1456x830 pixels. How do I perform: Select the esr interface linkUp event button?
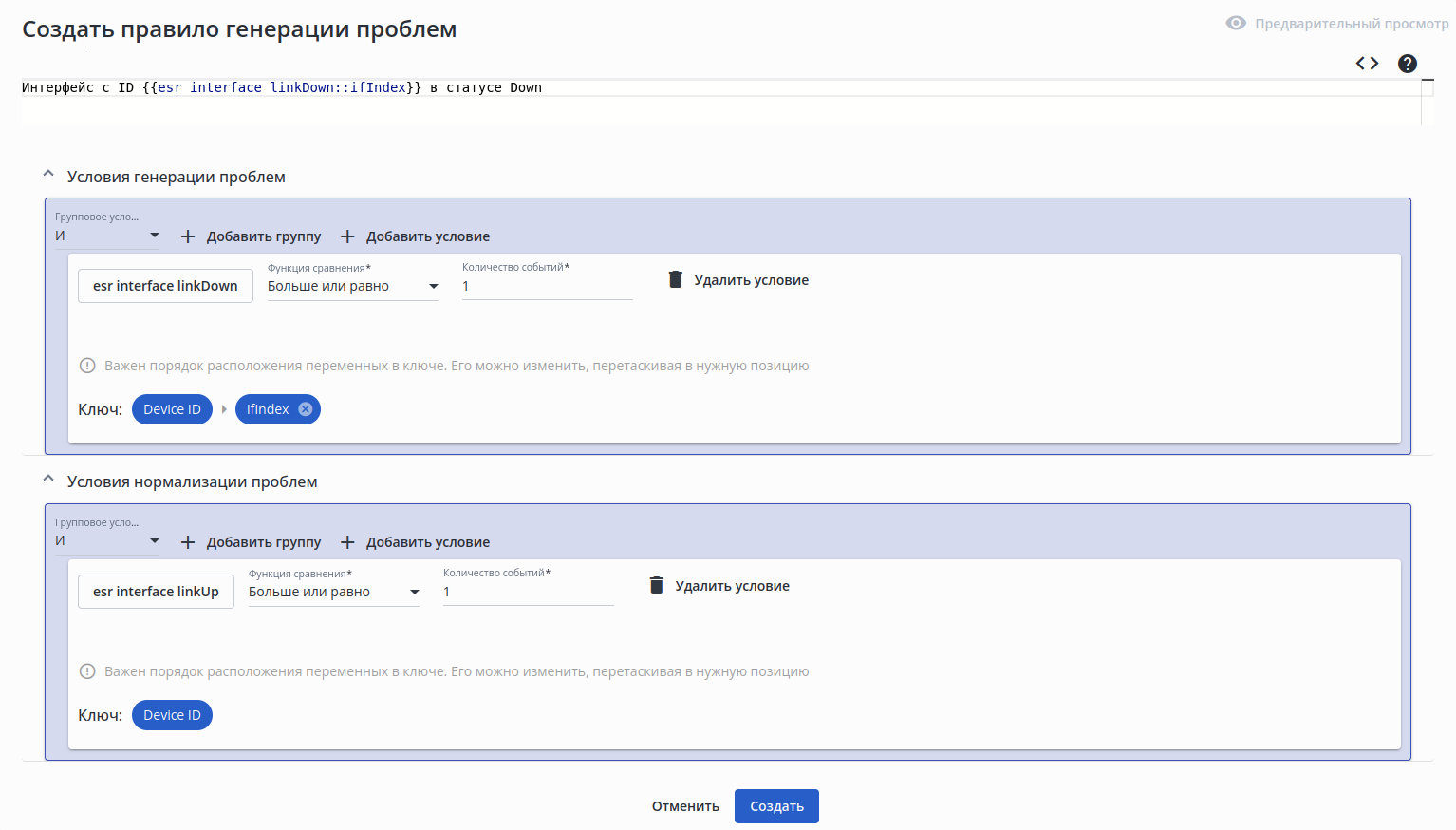tap(156, 592)
